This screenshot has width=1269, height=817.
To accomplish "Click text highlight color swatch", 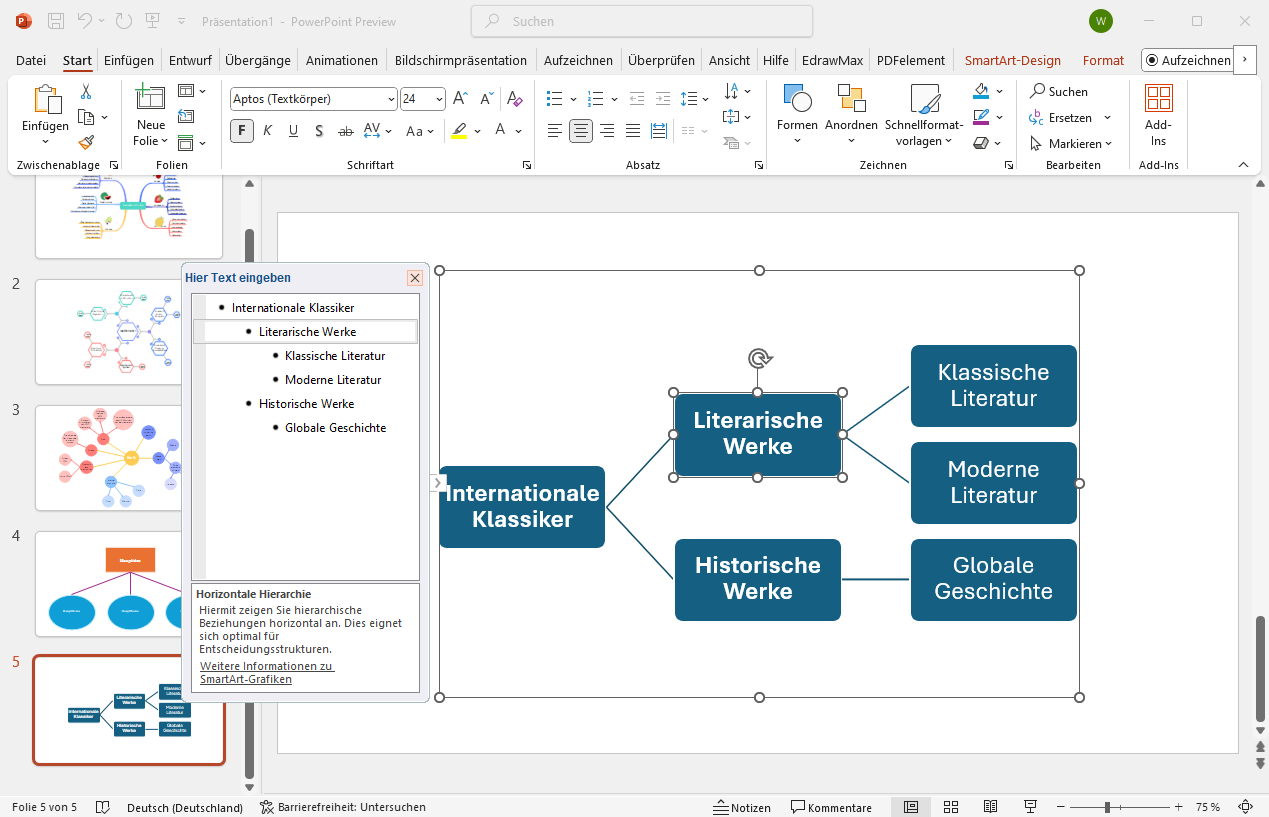I will (459, 131).
